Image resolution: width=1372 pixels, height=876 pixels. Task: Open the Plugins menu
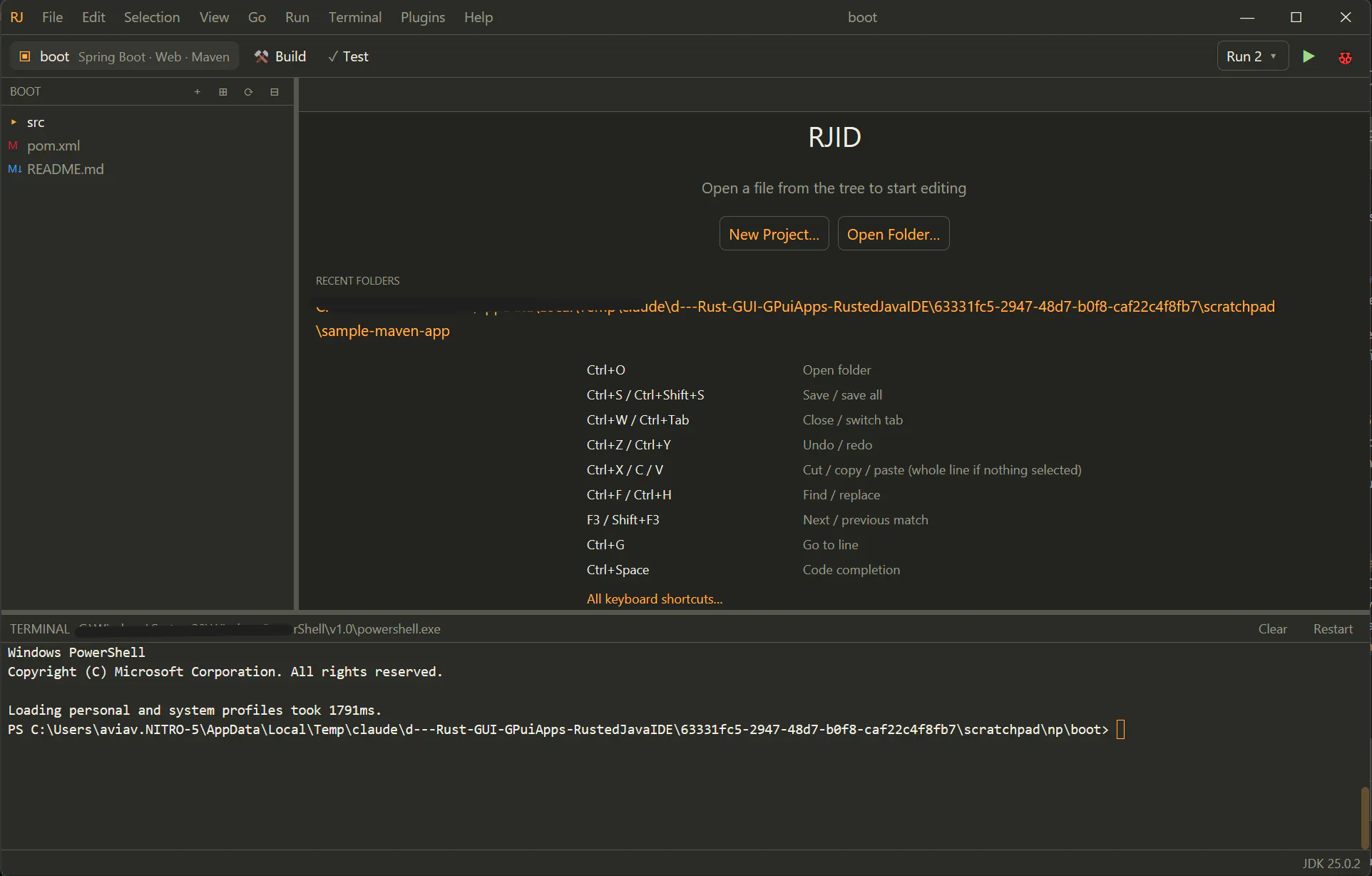(423, 17)
